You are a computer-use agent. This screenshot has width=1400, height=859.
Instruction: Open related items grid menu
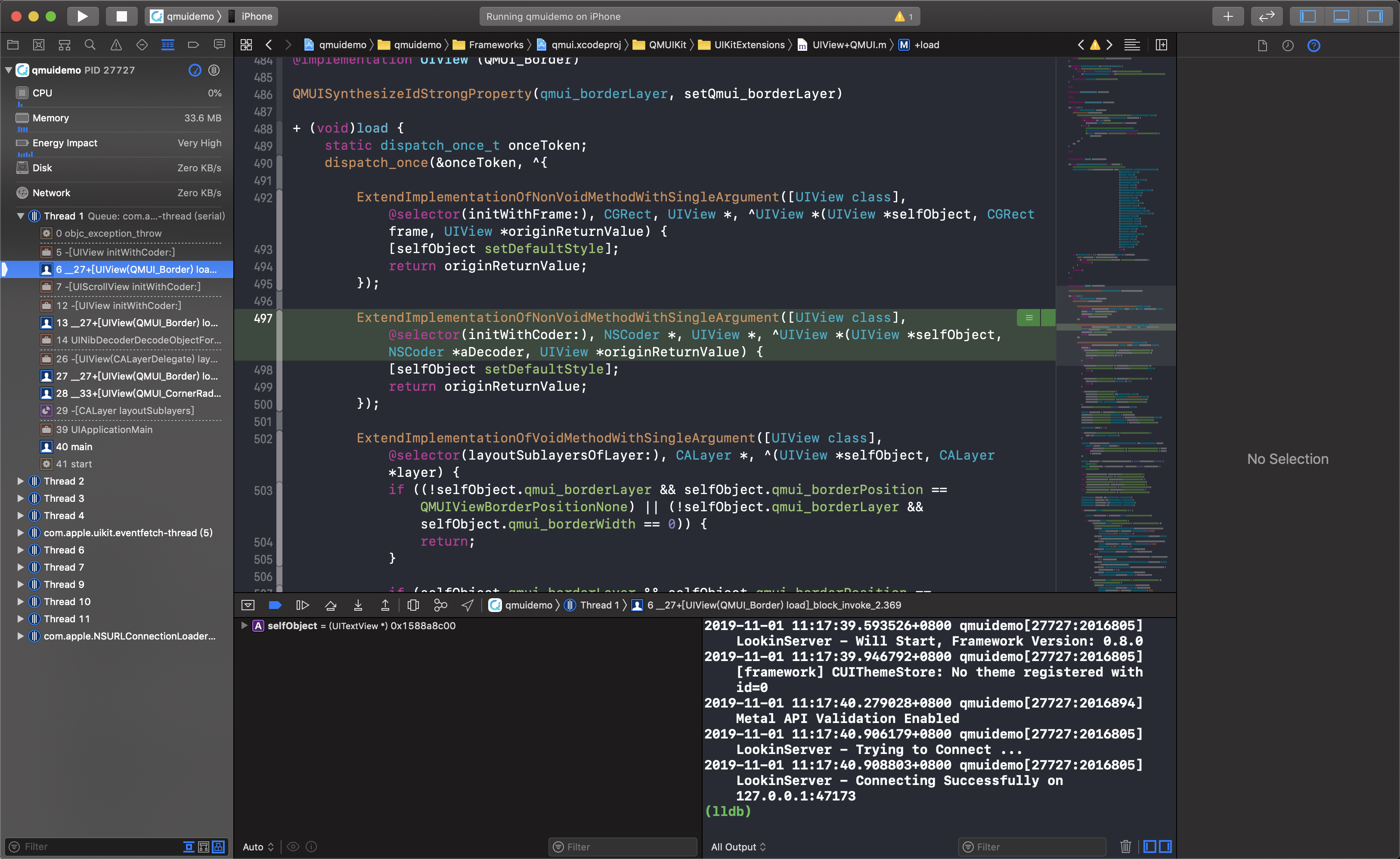pyautogui.click(x=246, y=45)
